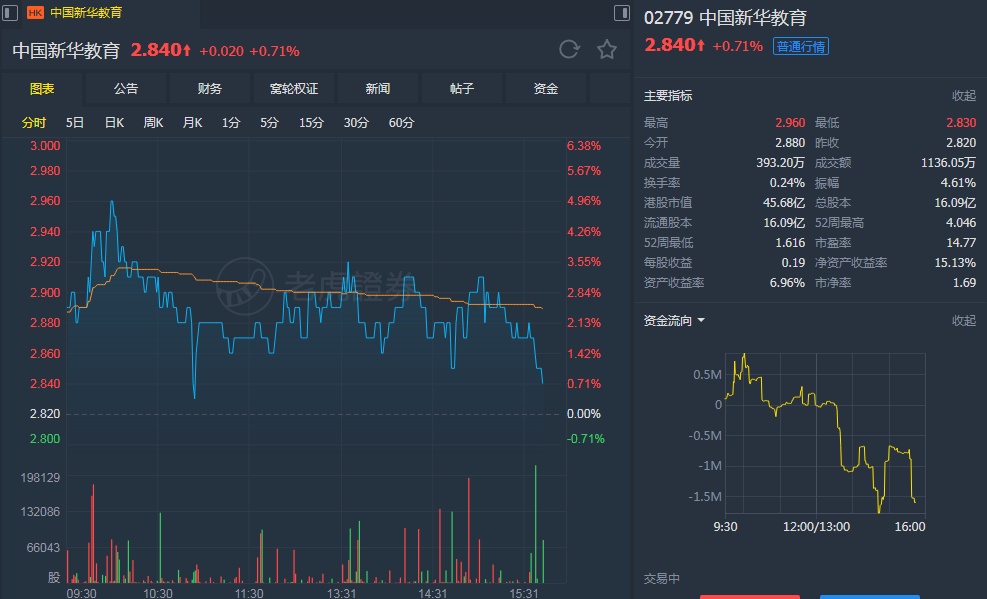This screenshot has height=599, width=987.
Task: Open the 新闻 tab
Action: [378, 89]
